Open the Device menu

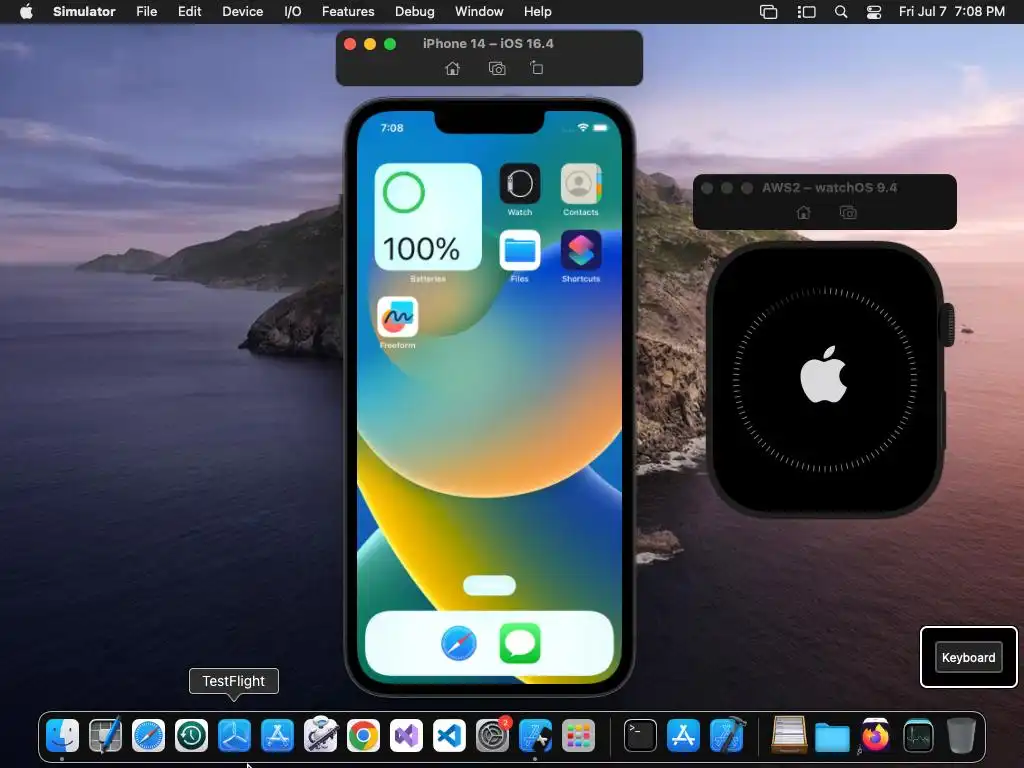coord(242,12)
